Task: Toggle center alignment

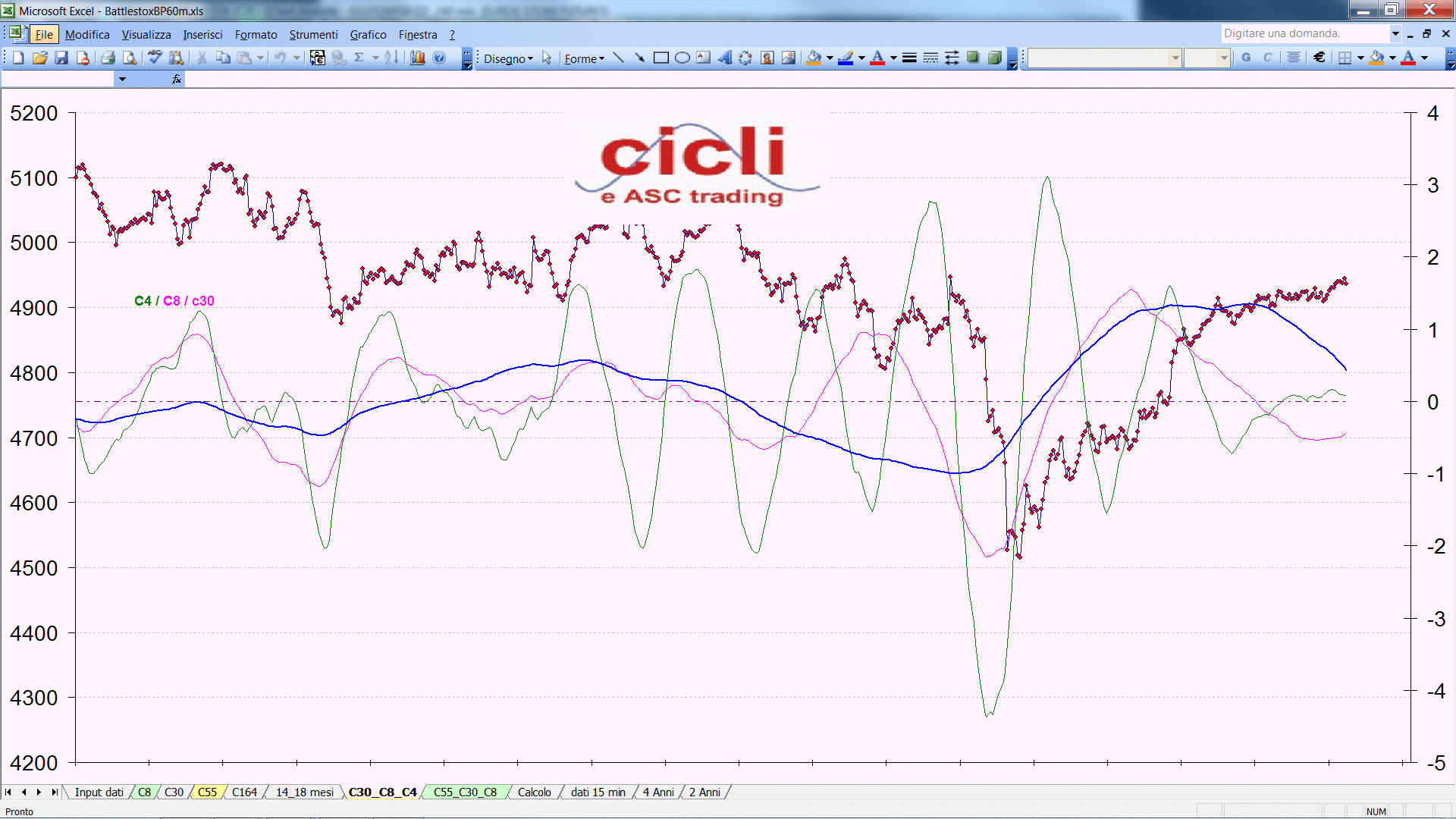Action: pos(1294,58)
